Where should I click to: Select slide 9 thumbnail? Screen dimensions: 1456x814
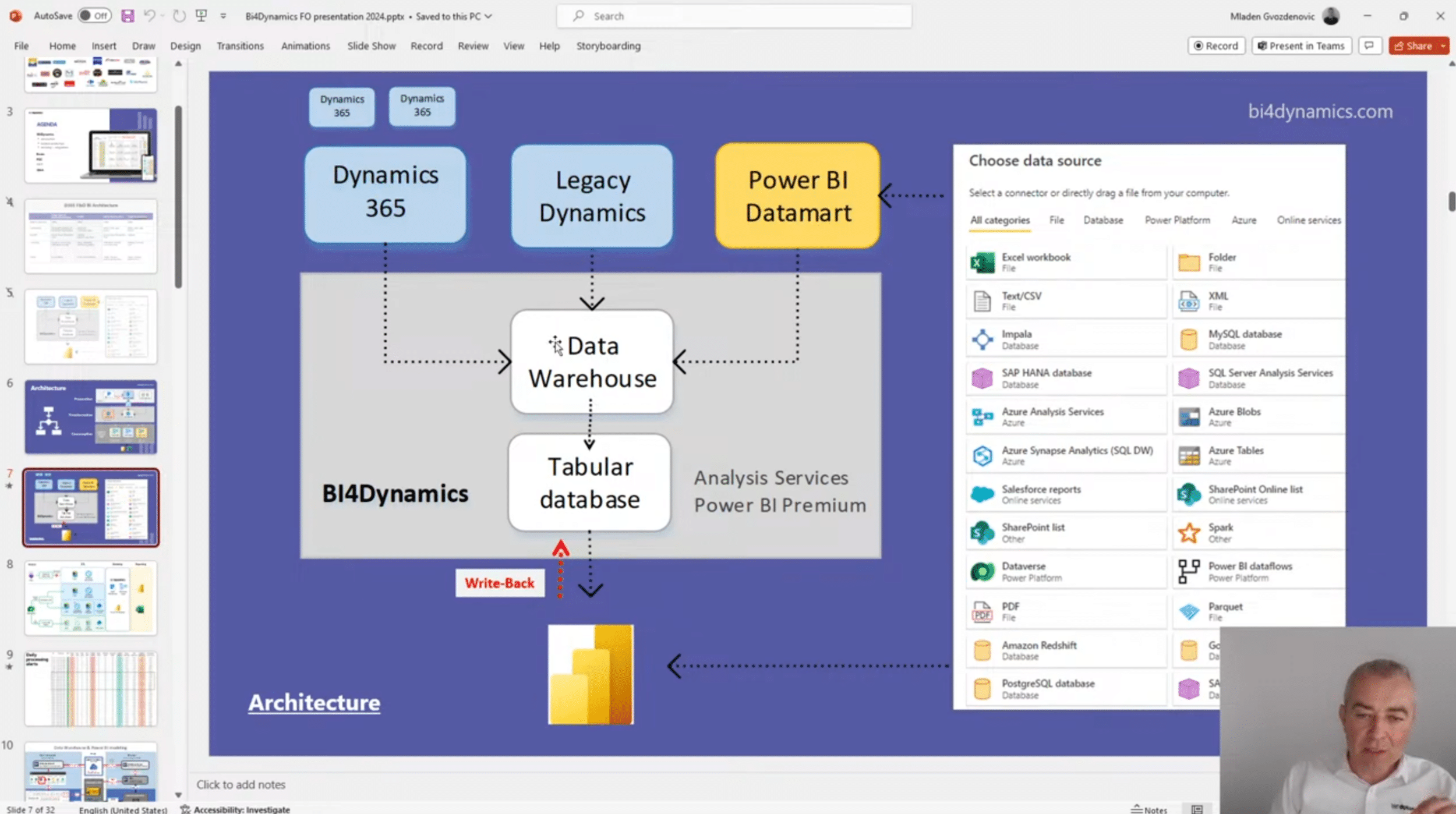91,689
